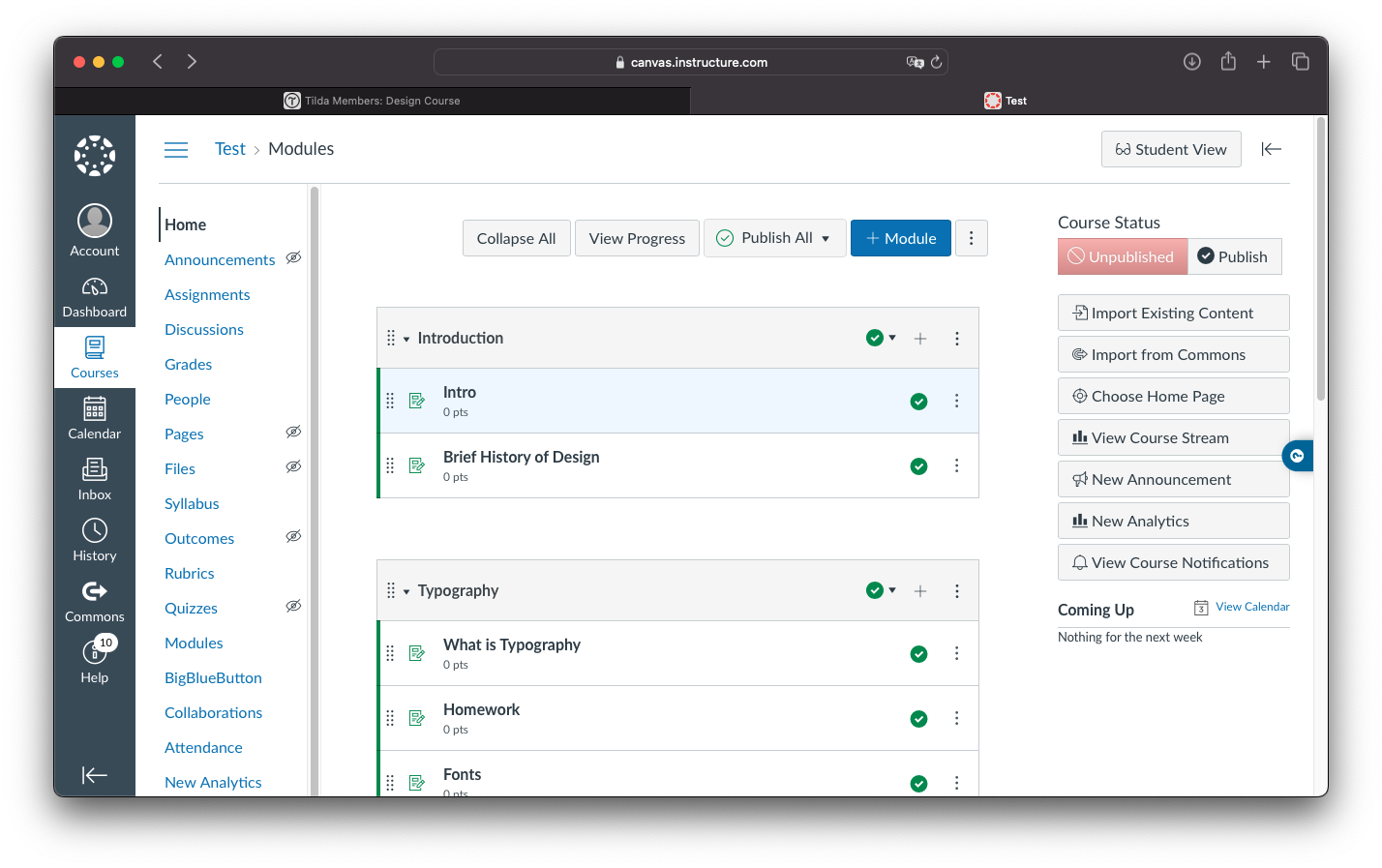Open the Inbox
Image resolution: width=1382 pixels, height=868 pixels.
95,479
